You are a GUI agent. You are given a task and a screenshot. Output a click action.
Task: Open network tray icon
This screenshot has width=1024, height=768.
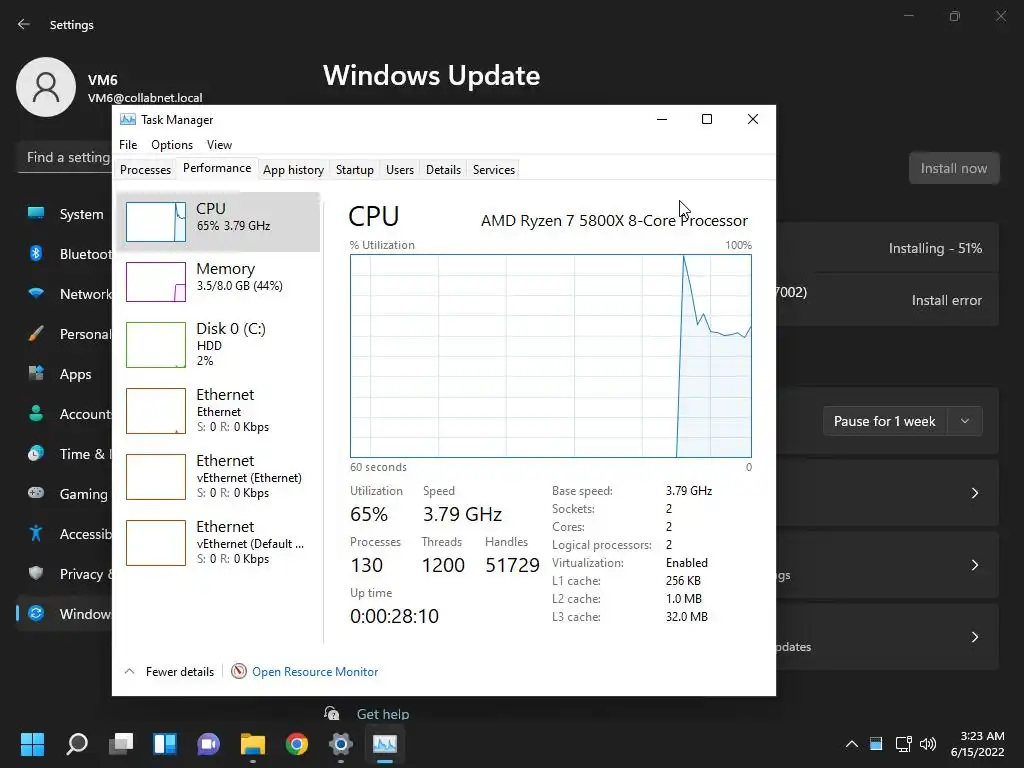click(904, 744)
